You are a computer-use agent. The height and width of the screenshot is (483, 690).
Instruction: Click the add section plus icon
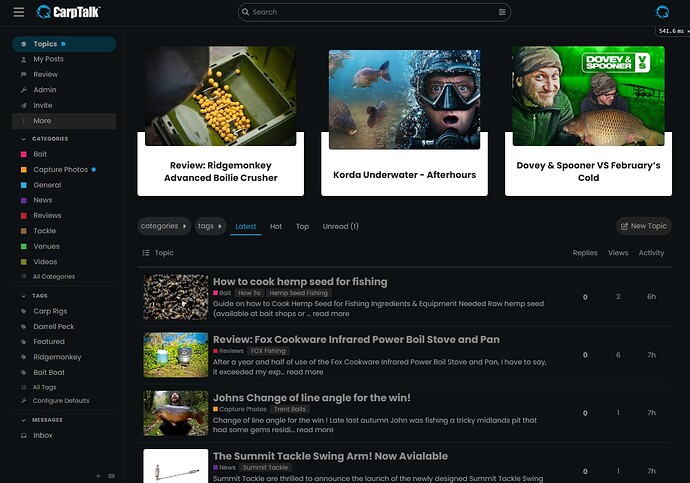click(98, 476)
